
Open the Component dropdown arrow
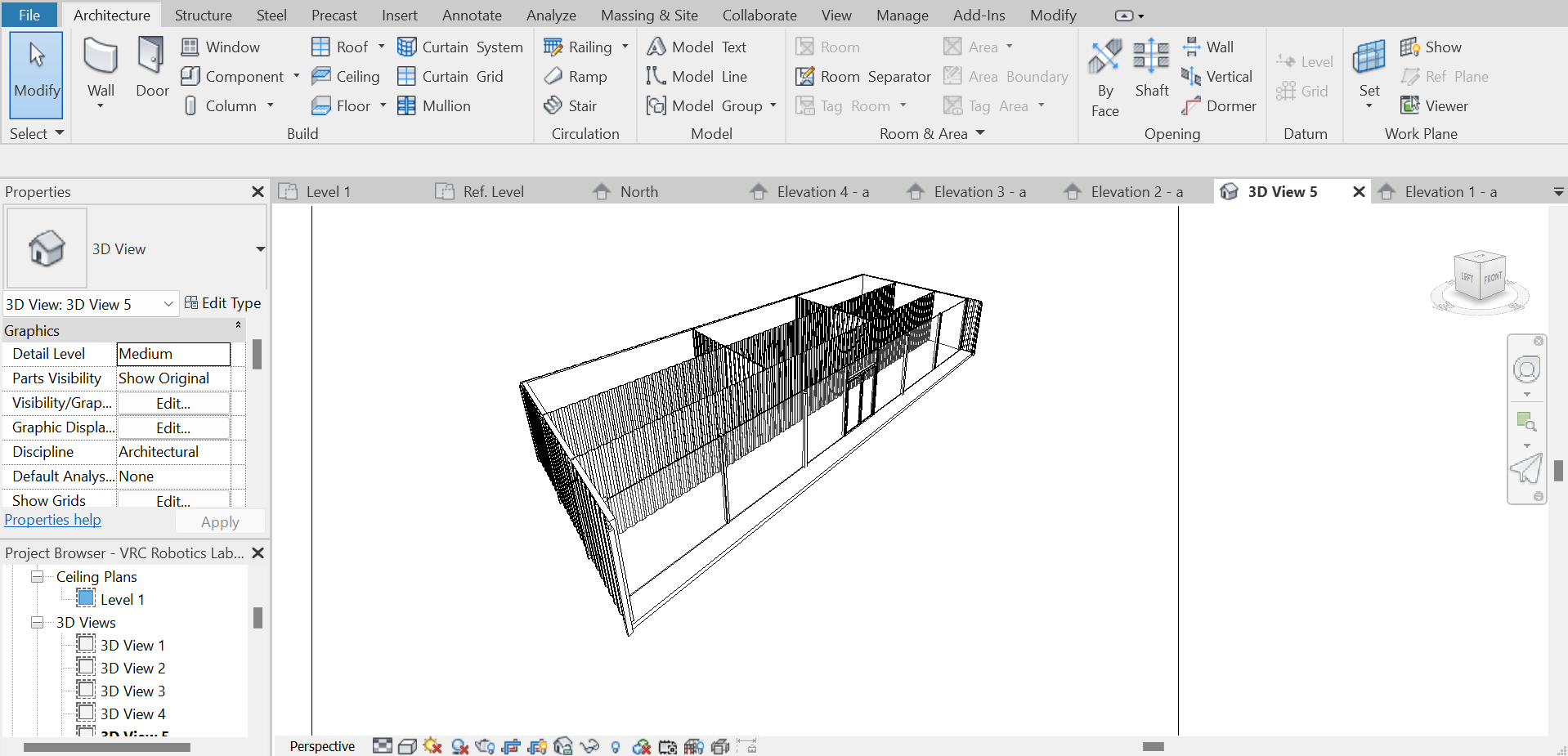tap(296, 76)
